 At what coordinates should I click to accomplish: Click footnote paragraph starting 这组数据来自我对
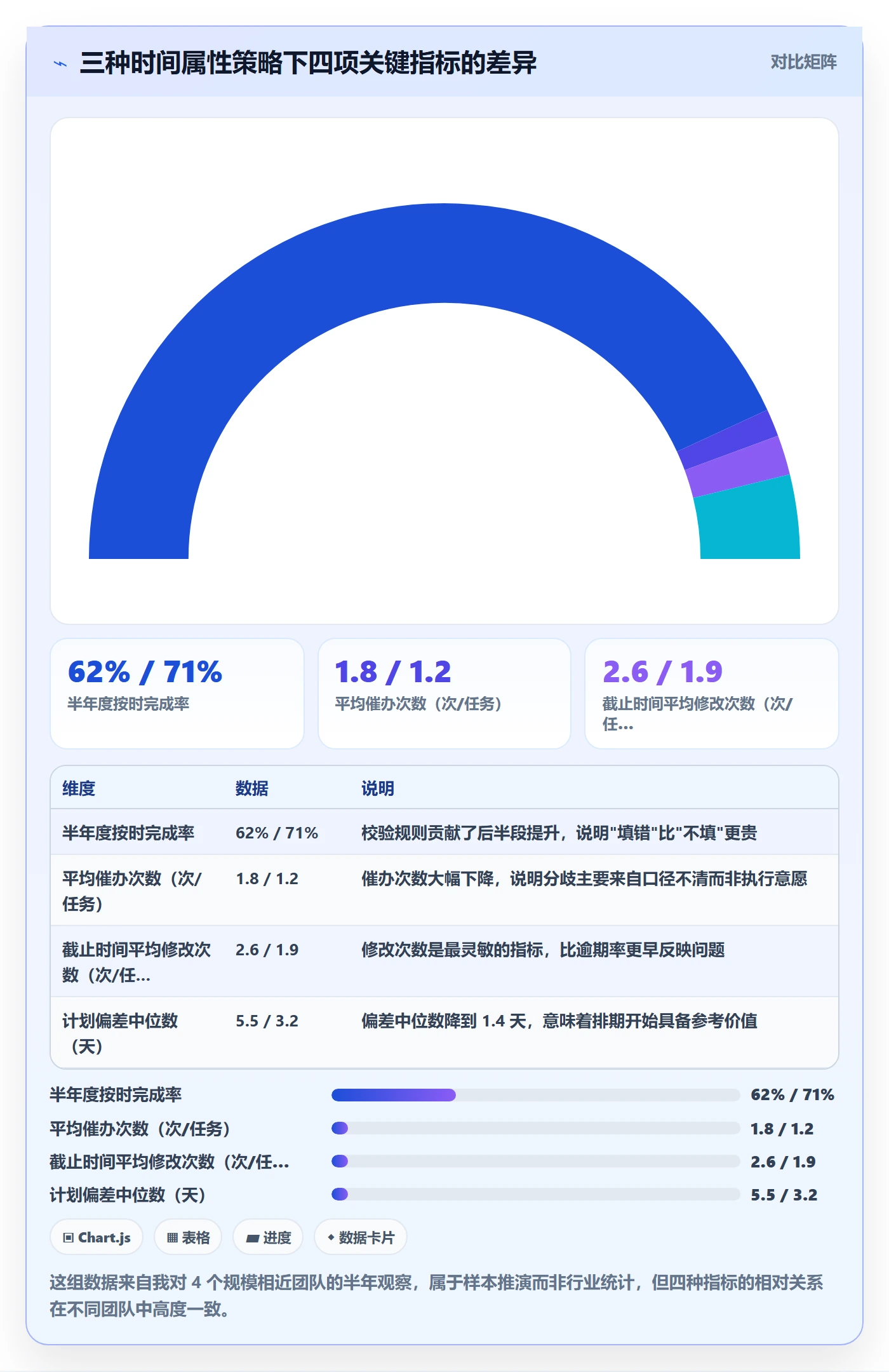pos(437,1296)
